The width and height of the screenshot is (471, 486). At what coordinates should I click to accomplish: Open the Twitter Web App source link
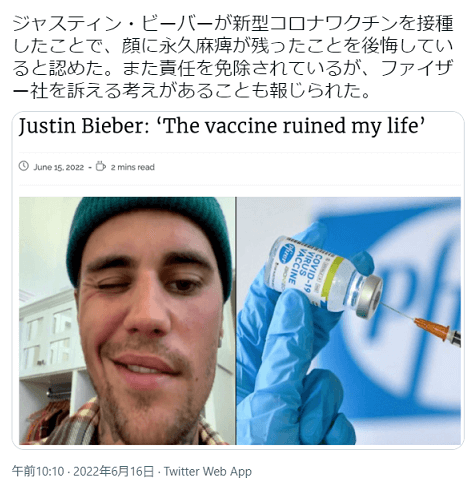click(208, 471)
